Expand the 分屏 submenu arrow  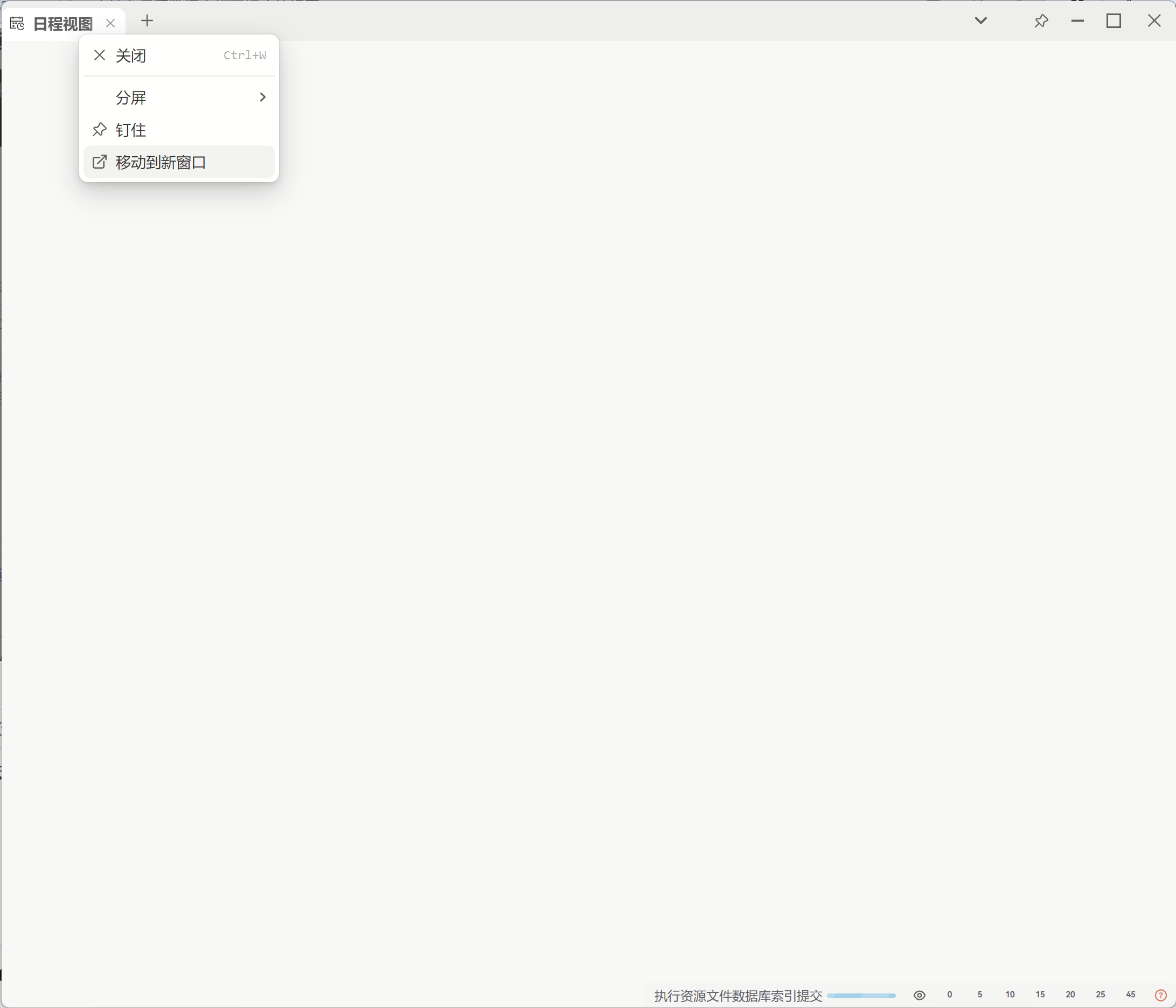pyautogui.click(x=262, y=97)
